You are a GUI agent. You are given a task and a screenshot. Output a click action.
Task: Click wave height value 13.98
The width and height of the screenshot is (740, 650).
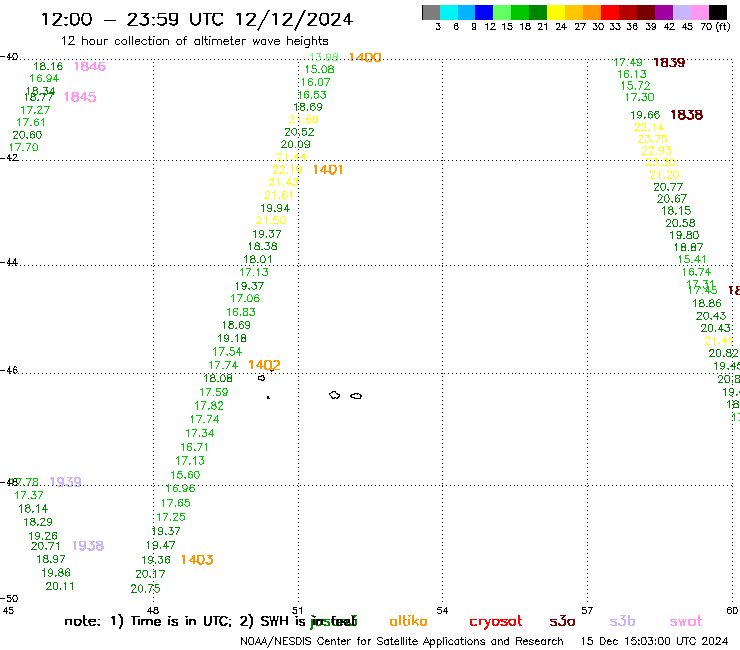tap(324, 57)
